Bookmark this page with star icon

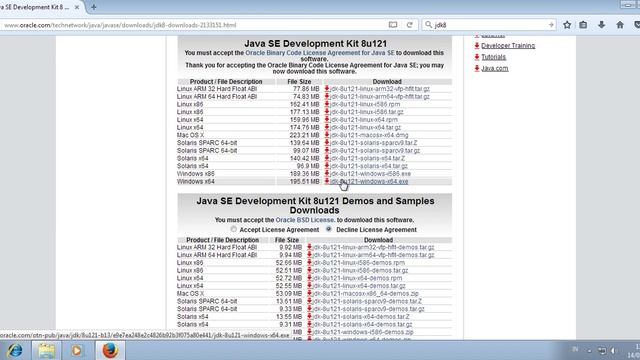pos(567,25)
